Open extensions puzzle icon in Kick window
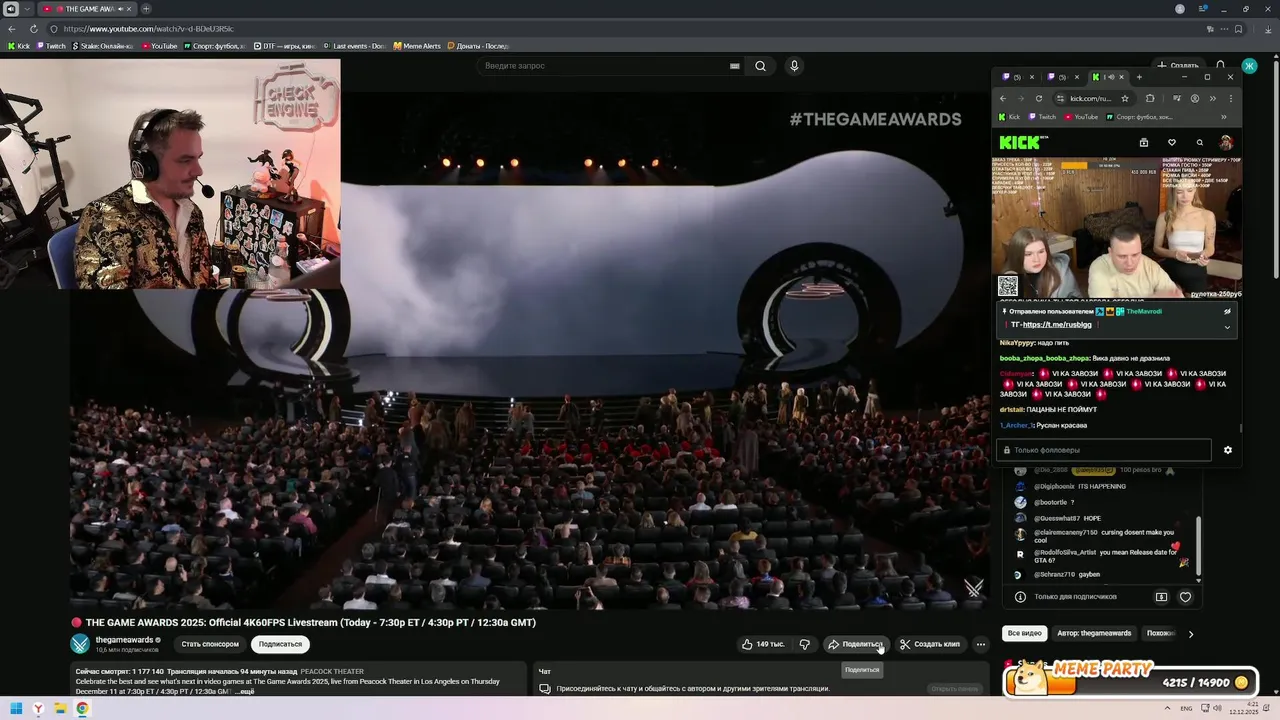The image size is (1280, 720). point(1150,99)
